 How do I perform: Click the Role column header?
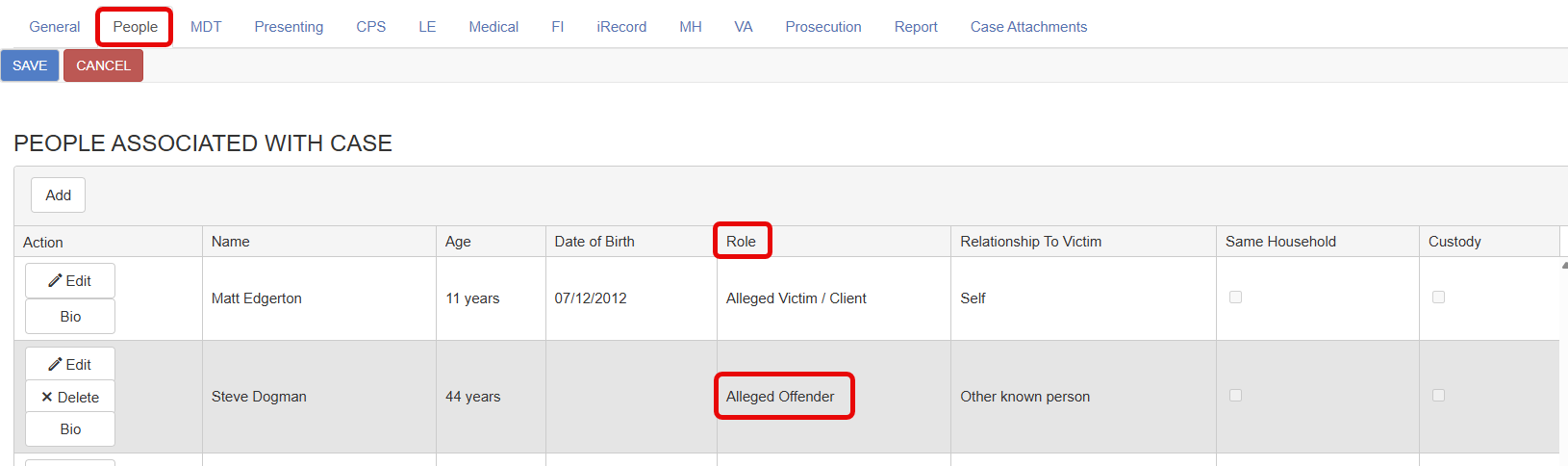coord(834,242)
